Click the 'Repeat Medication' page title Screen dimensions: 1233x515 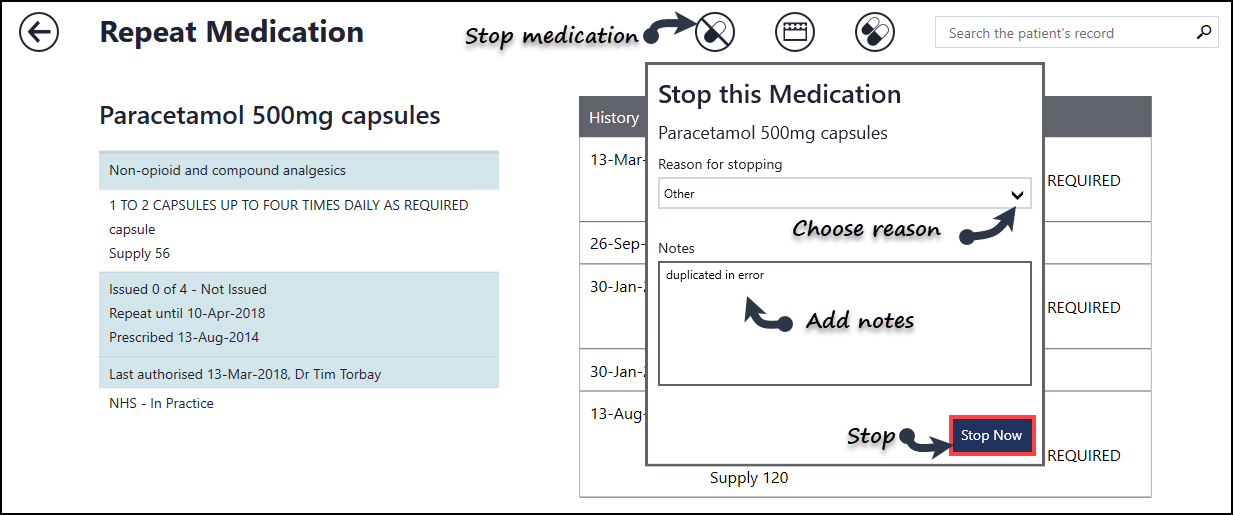pos(231,32)
